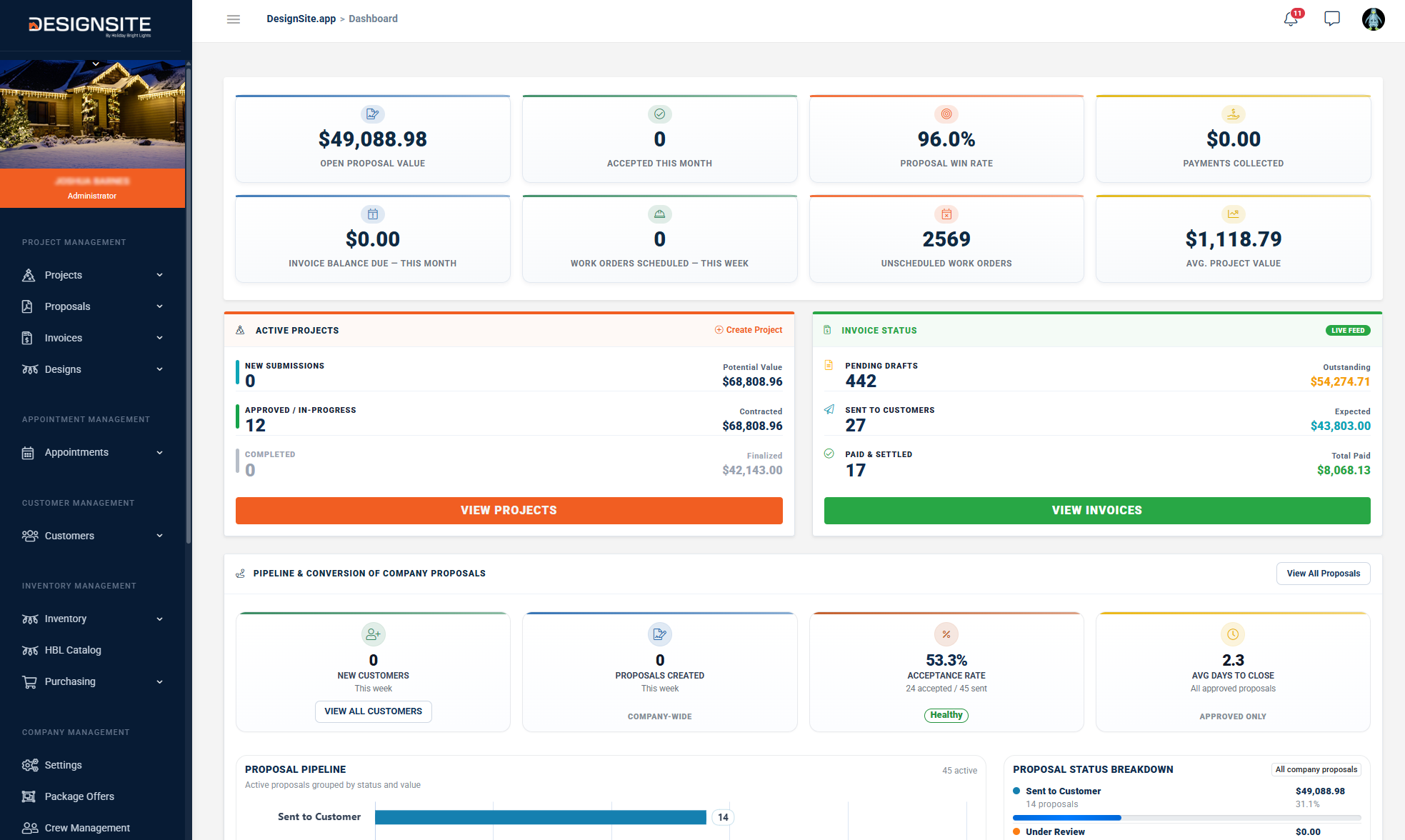Expand the Invoices submenu chevron
The height and width of the screenshot is (840, 1405).
160,338
